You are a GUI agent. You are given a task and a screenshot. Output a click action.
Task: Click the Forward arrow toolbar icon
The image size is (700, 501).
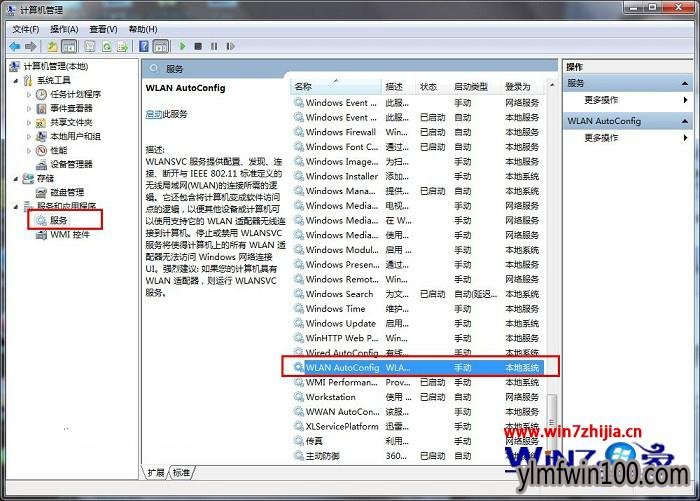[31, 46]
